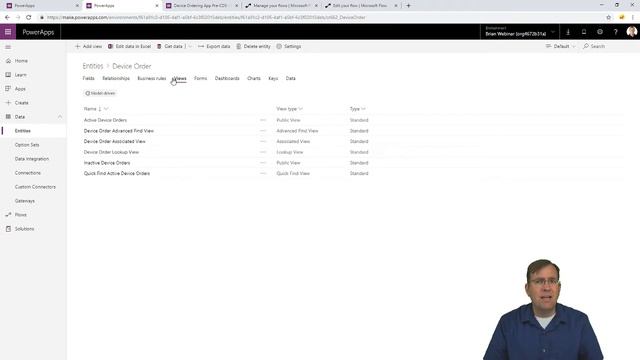Open the download icon in header
Screen dimensions: 640x360
coord(568,32)
